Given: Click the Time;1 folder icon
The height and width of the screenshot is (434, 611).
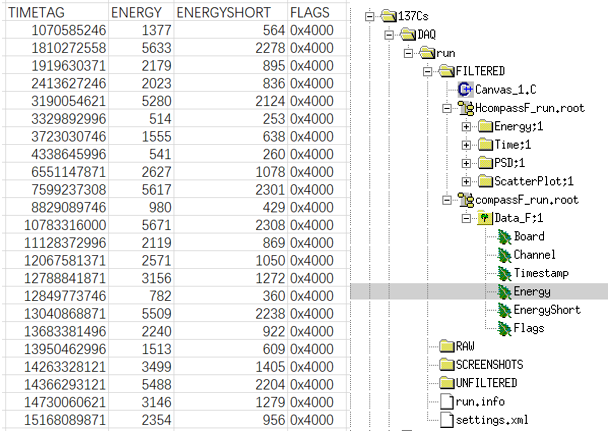Looking at the screenshot, I should click(485, 145).
